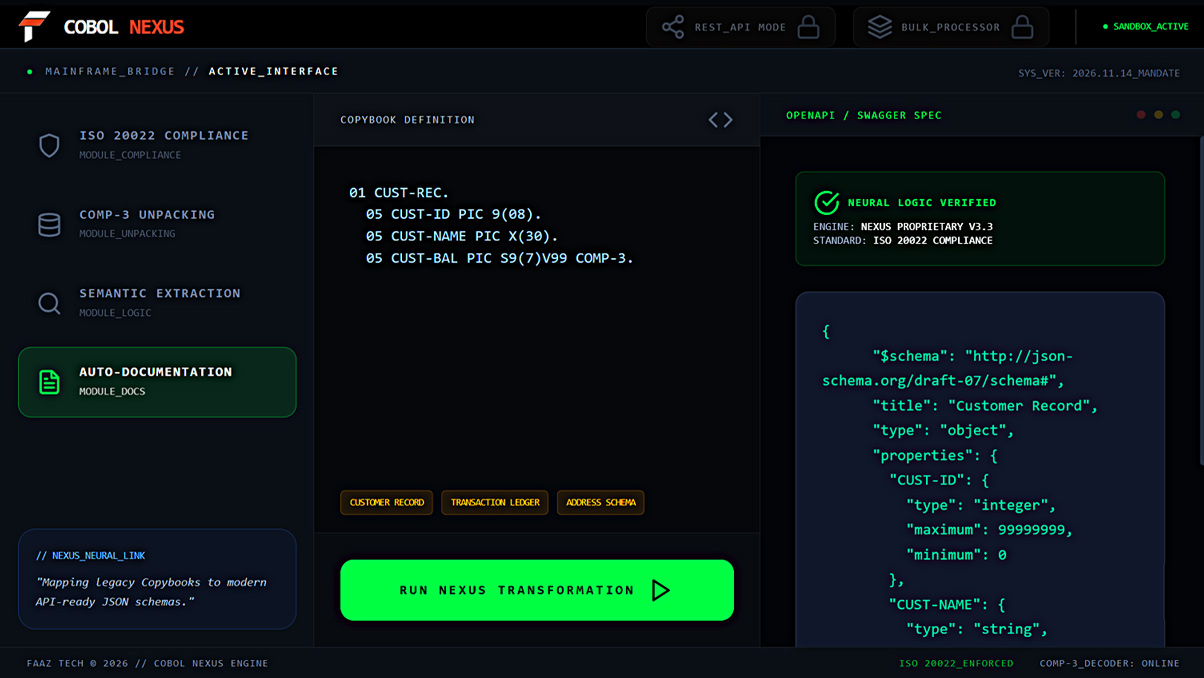Click the "minimum": 0 JSON line

(956, 555)
